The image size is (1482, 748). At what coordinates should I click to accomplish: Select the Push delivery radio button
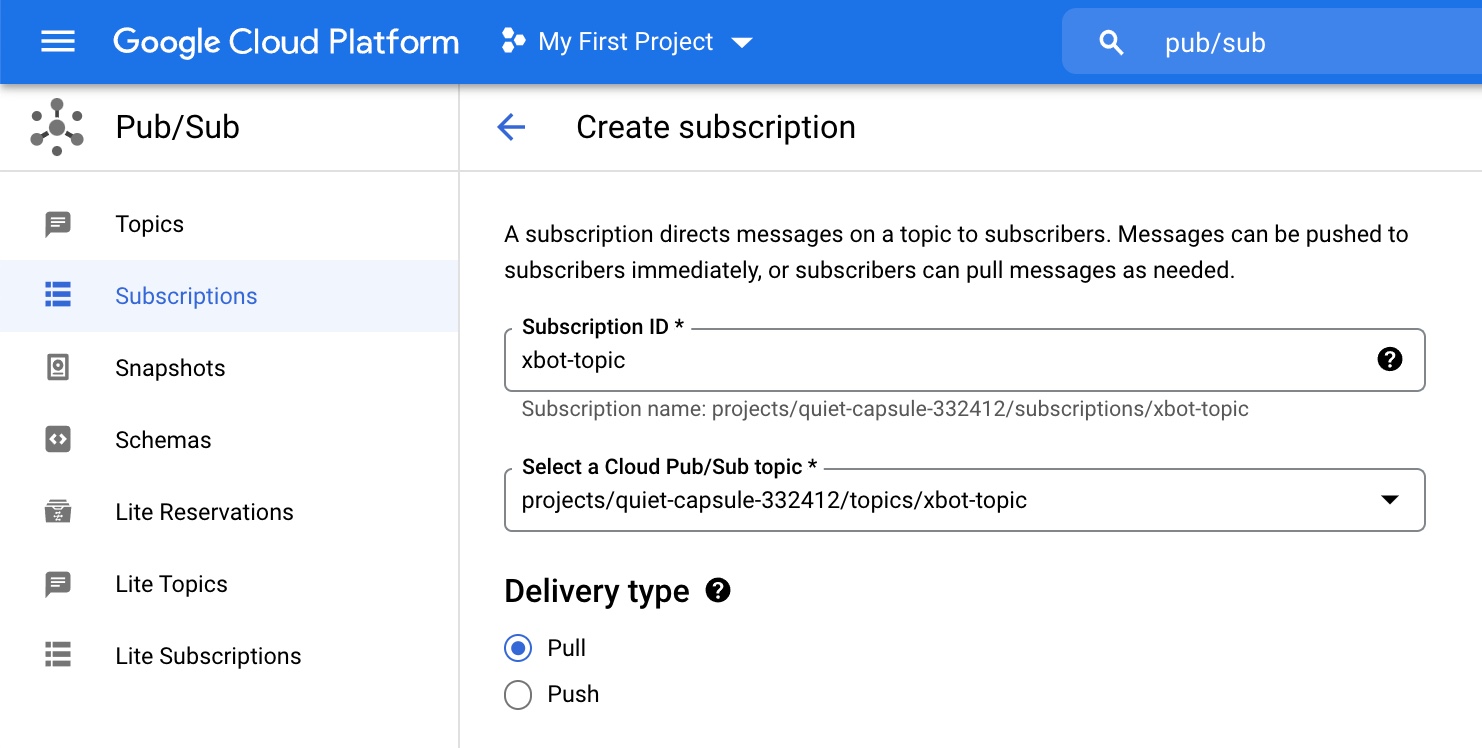tap(518, 694)
